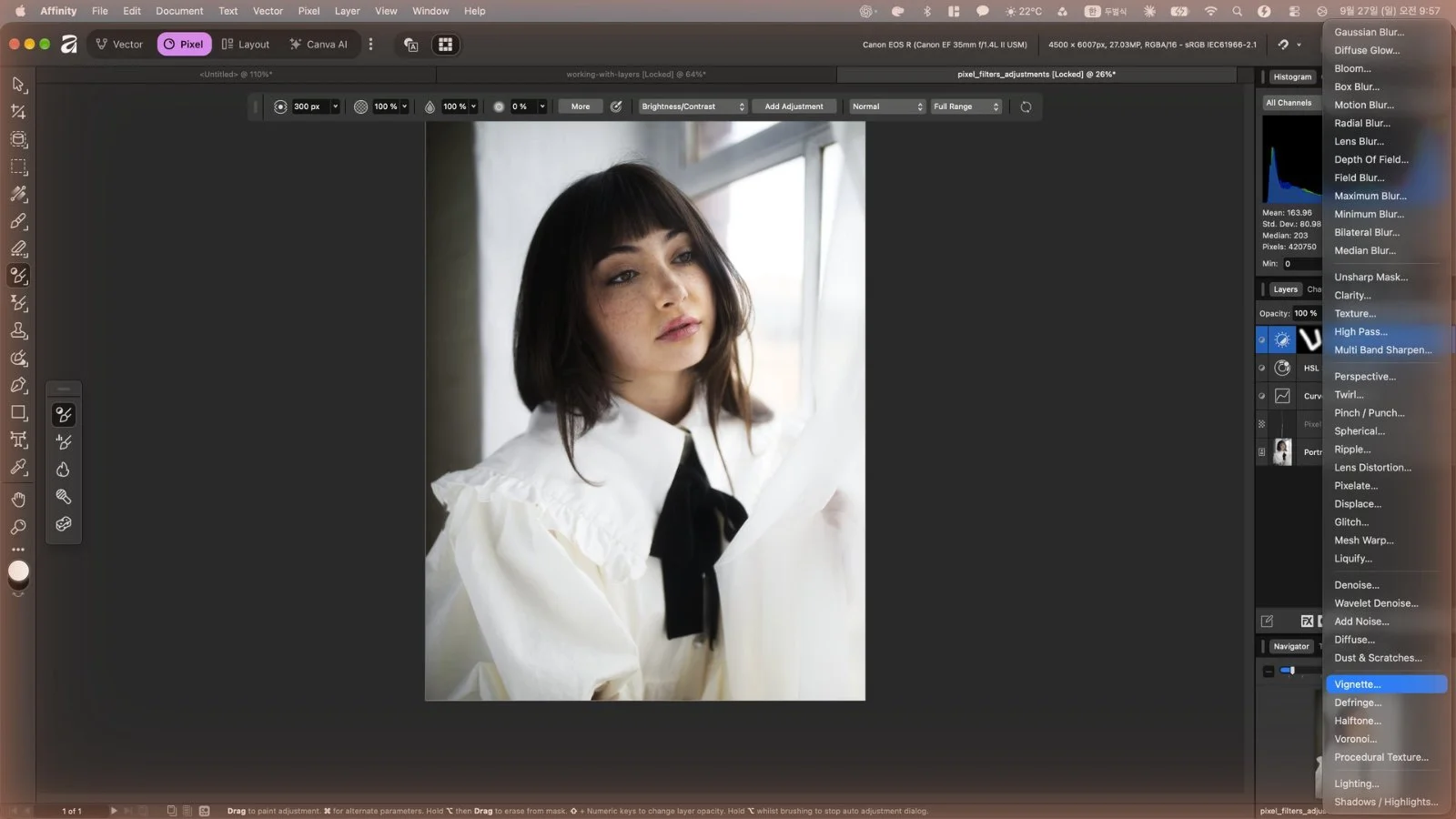The height and width of the screenshot is (819, 1456).
Task: Choose the Burn flame tool in flyout
Action: [x=63, y=470]
